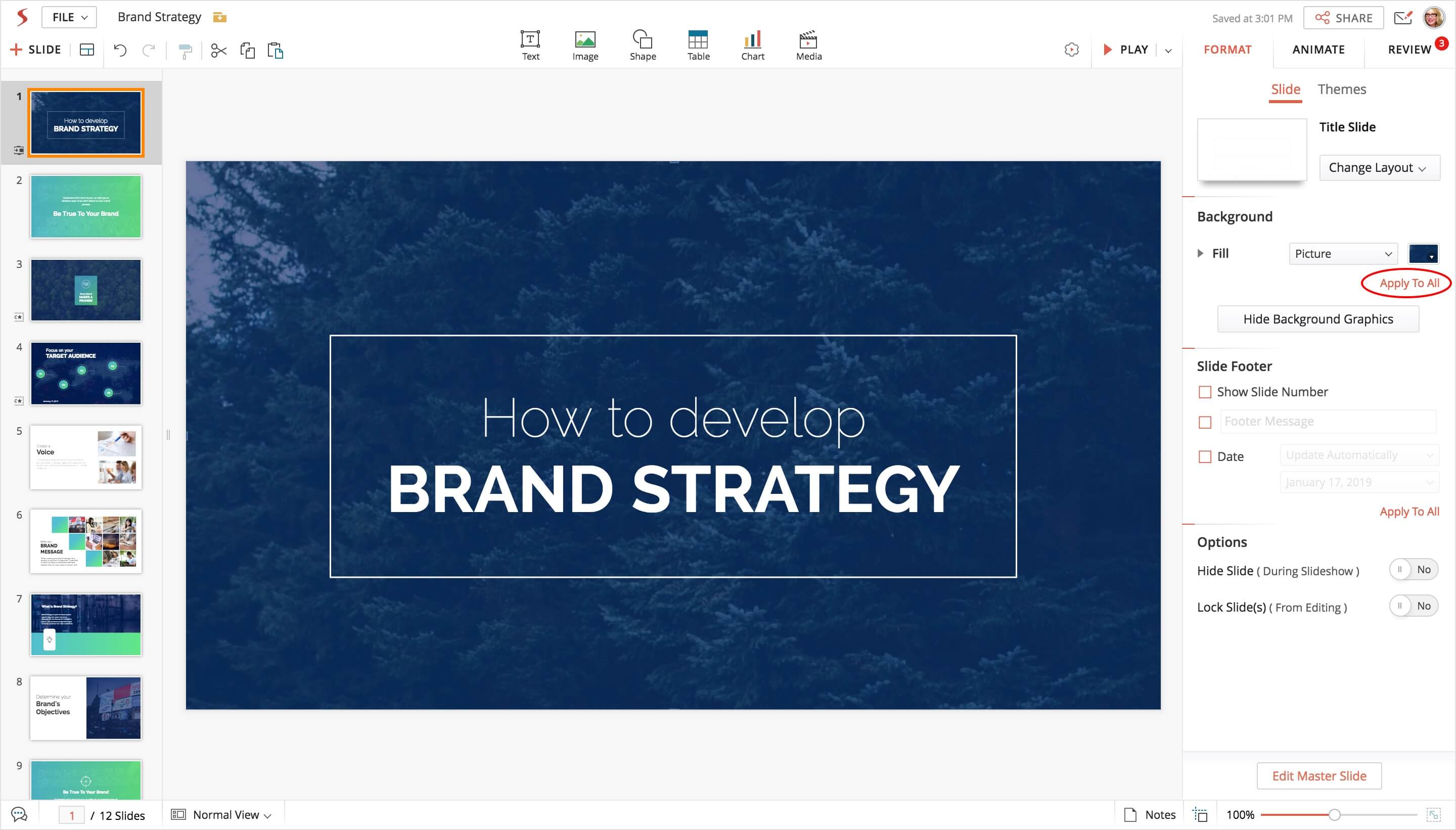Click the dark blue fill color swatch

(1422, 254)
